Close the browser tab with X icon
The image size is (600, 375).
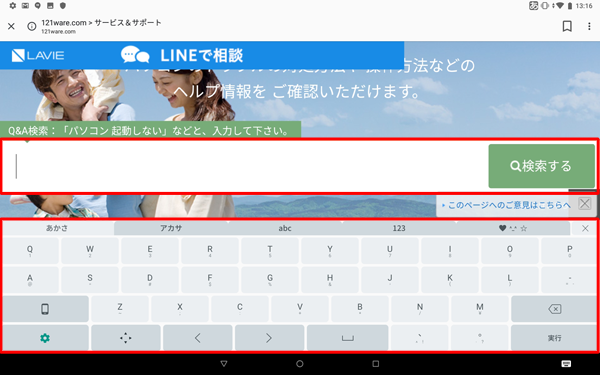11,26
